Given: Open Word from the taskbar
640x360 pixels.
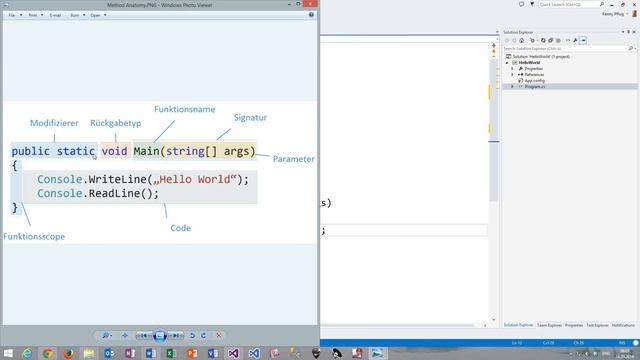Looking at the screenshot, I should click(151, 353).
